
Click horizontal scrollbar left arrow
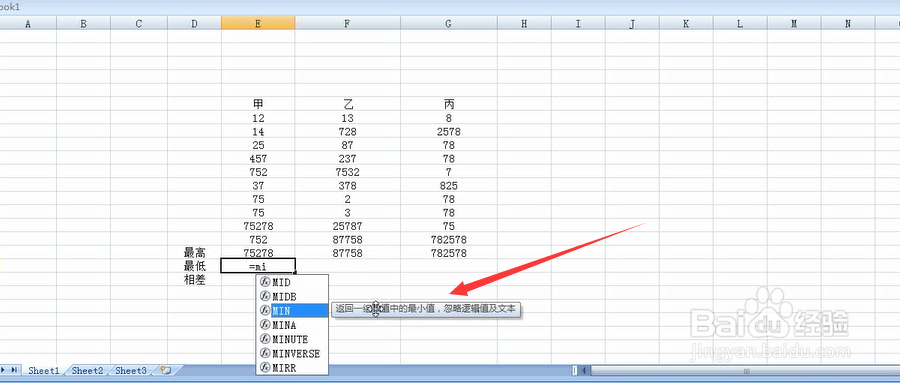click(x=585, y=370)
